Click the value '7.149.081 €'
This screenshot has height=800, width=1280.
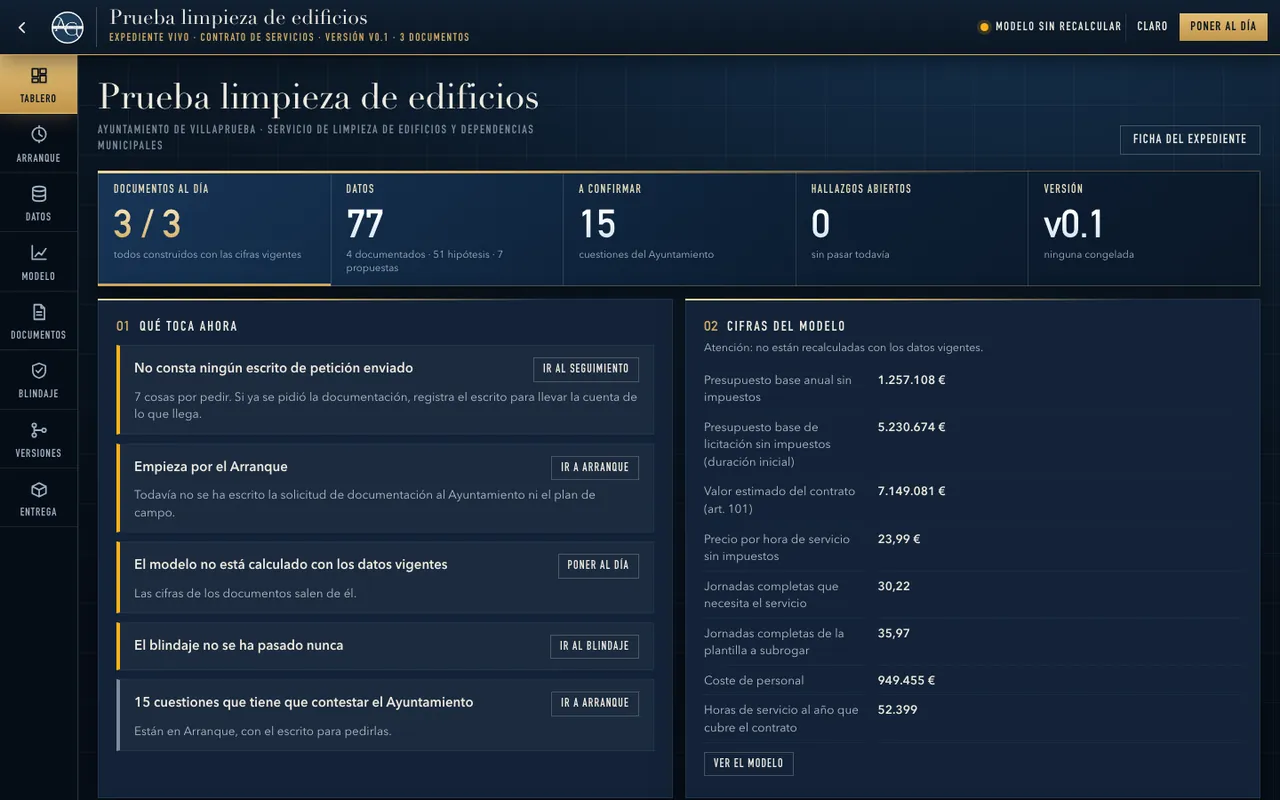click(912, 491)
